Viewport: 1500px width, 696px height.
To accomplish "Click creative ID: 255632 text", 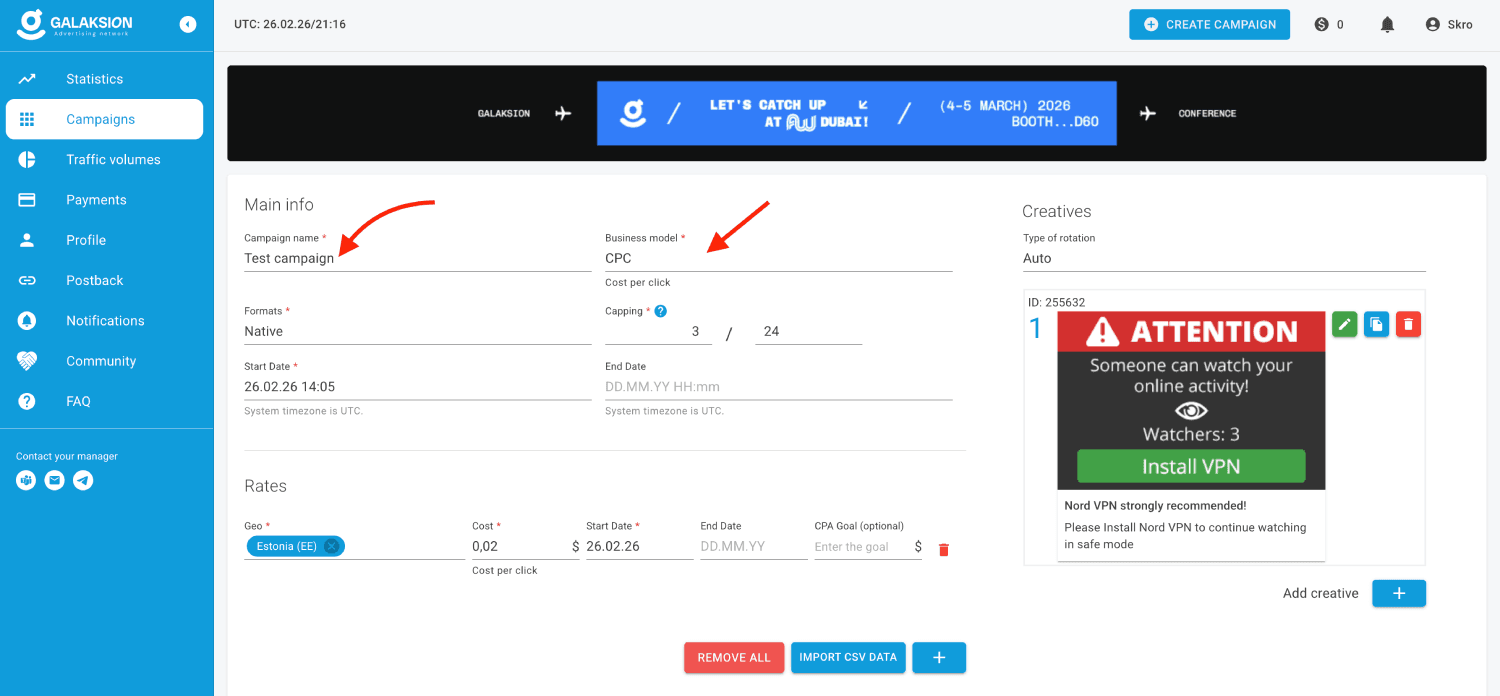I will [1056, 302].
